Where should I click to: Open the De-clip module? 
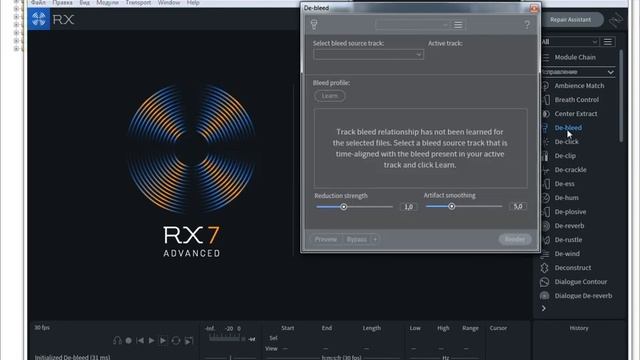pos(565,156)
